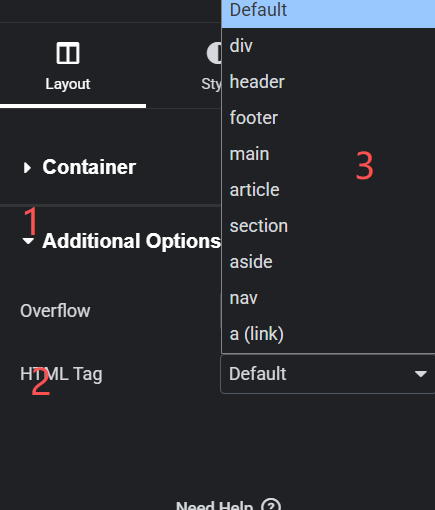Viewport: 435px width, 510px height.
Task: Open the HTML Tag dropdown arrow
Action: 421,374
